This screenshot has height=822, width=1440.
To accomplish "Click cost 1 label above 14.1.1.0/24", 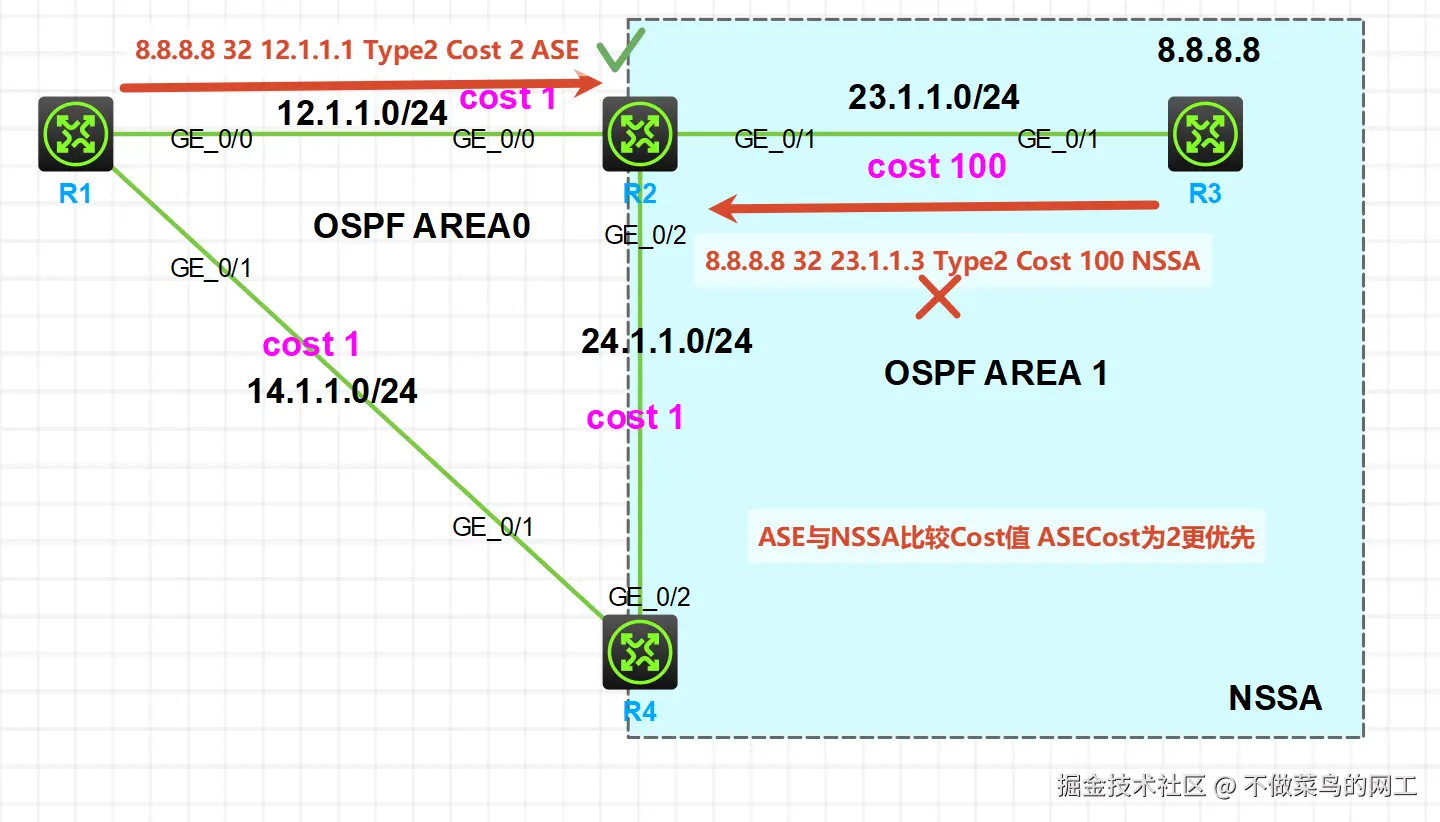I will click(x=311, y=345).
